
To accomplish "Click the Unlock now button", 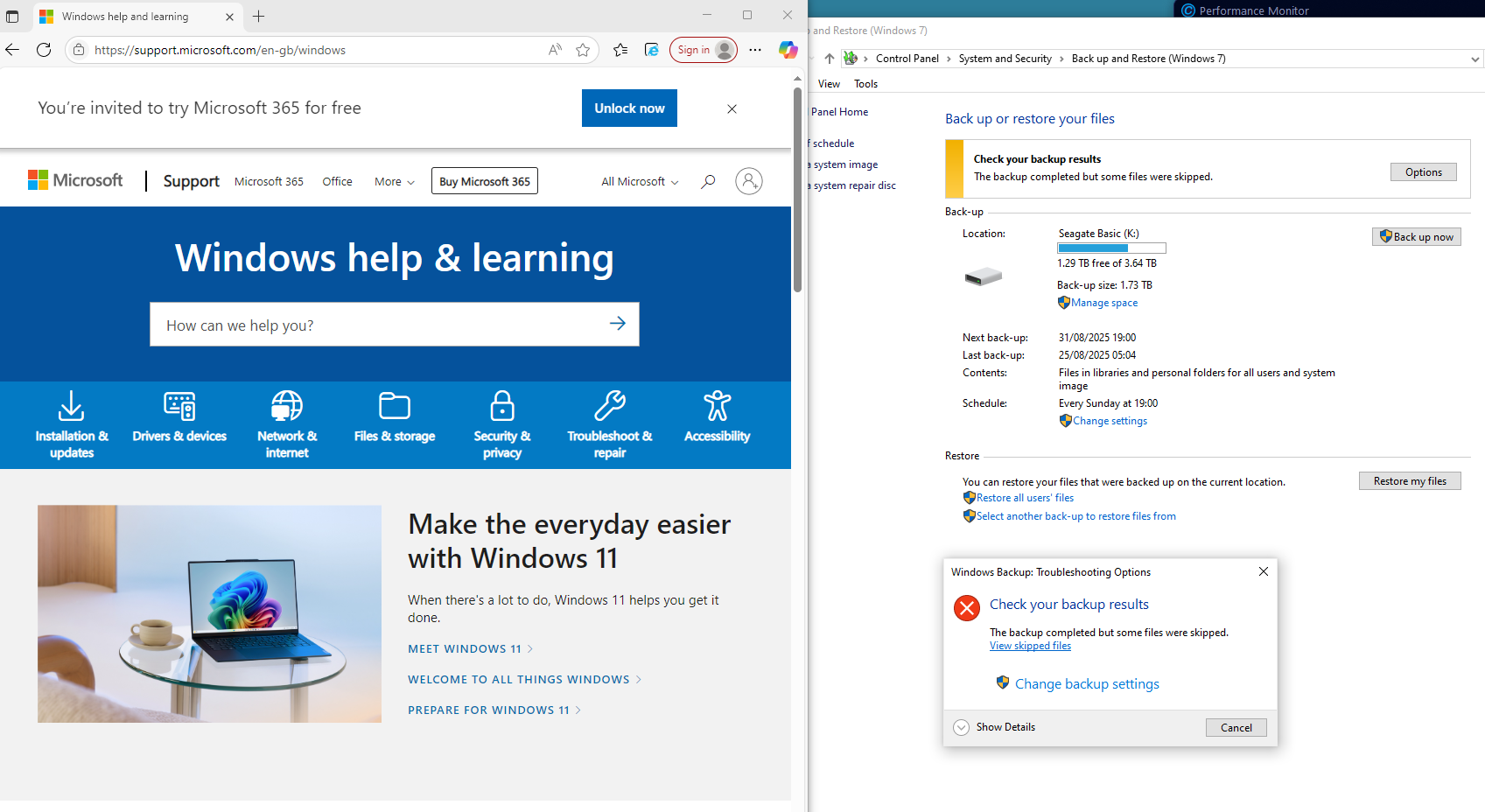I will click(629, 108).
